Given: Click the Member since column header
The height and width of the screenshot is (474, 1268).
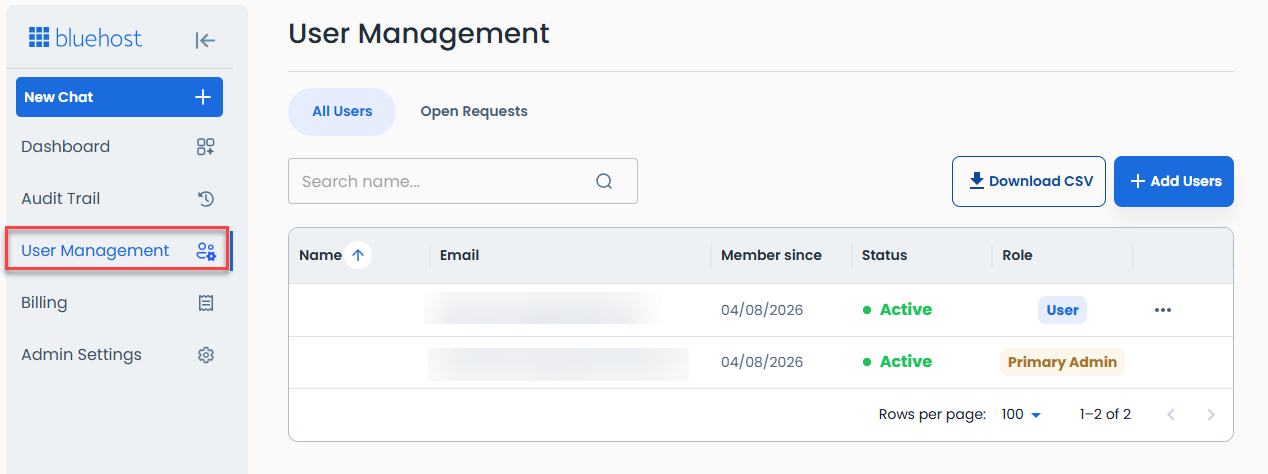Looking at the screenshot, I should [x=771, y=256].
